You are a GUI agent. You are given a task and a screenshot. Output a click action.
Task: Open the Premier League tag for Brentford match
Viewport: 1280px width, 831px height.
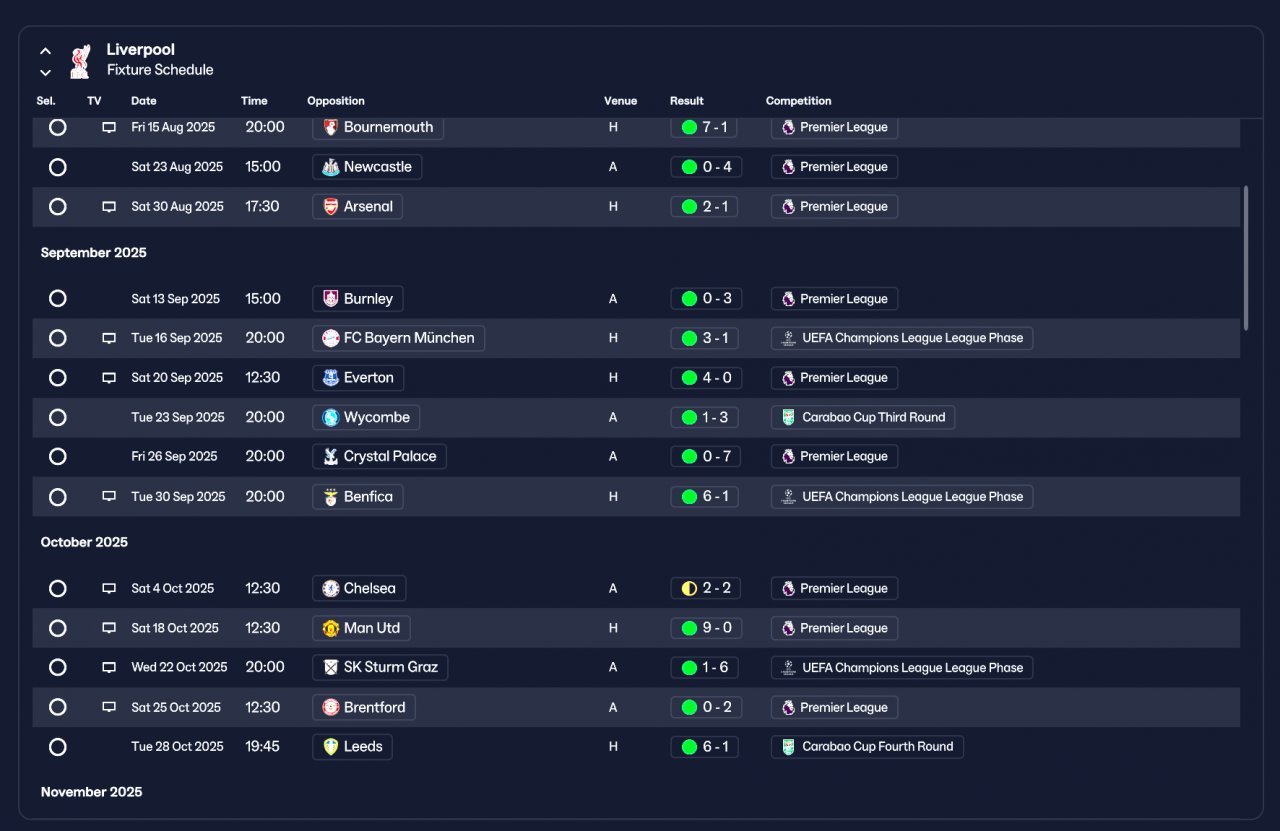coord(834,708)
